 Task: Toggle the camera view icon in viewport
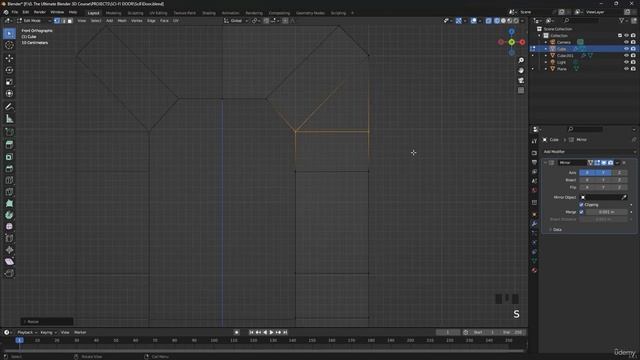click(521, 80)
